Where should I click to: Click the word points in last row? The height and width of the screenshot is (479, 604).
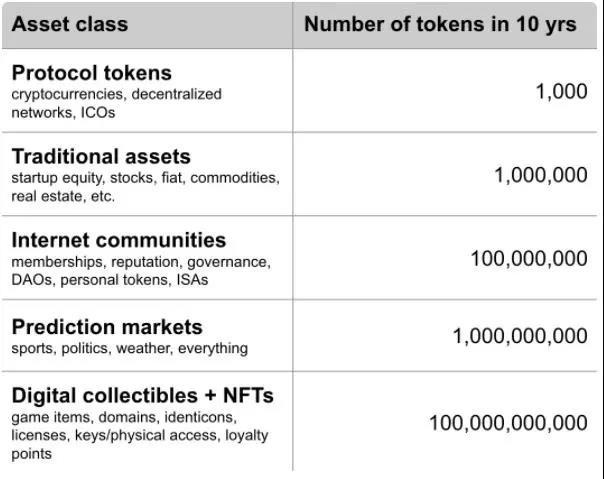pyautogui.click(x=32, y=454)
